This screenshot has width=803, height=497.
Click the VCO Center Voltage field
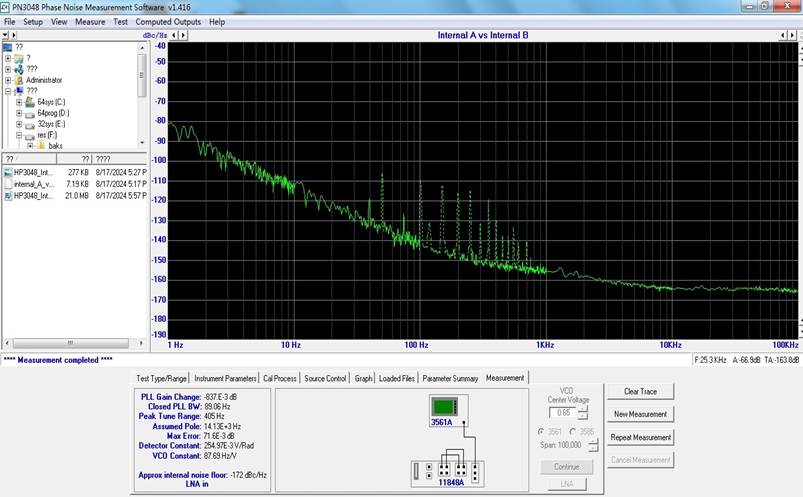point(563,412)
